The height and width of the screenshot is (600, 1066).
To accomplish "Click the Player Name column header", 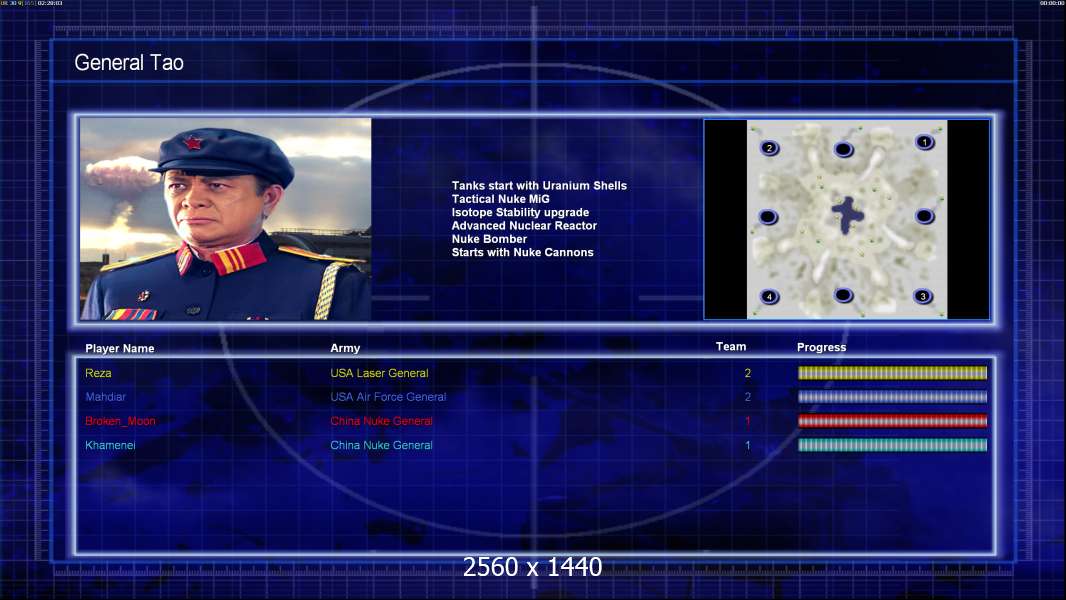I will click(120, 349).
